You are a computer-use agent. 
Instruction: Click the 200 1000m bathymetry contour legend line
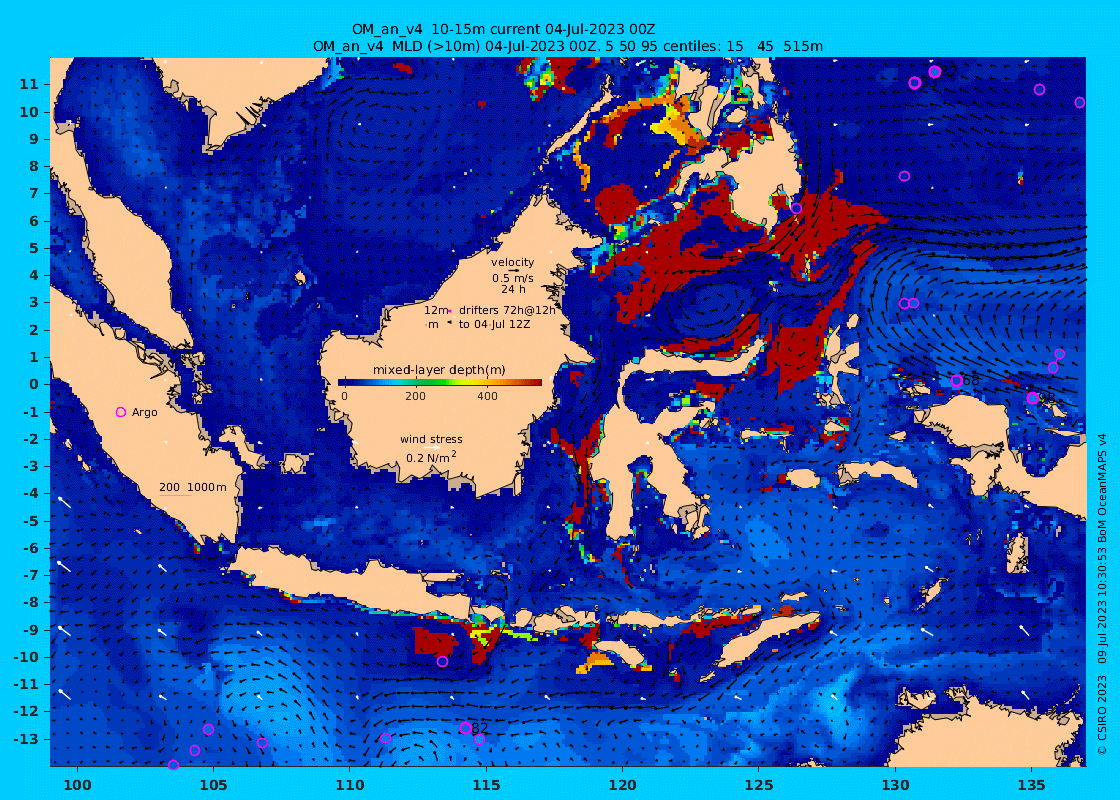point(176,496)
